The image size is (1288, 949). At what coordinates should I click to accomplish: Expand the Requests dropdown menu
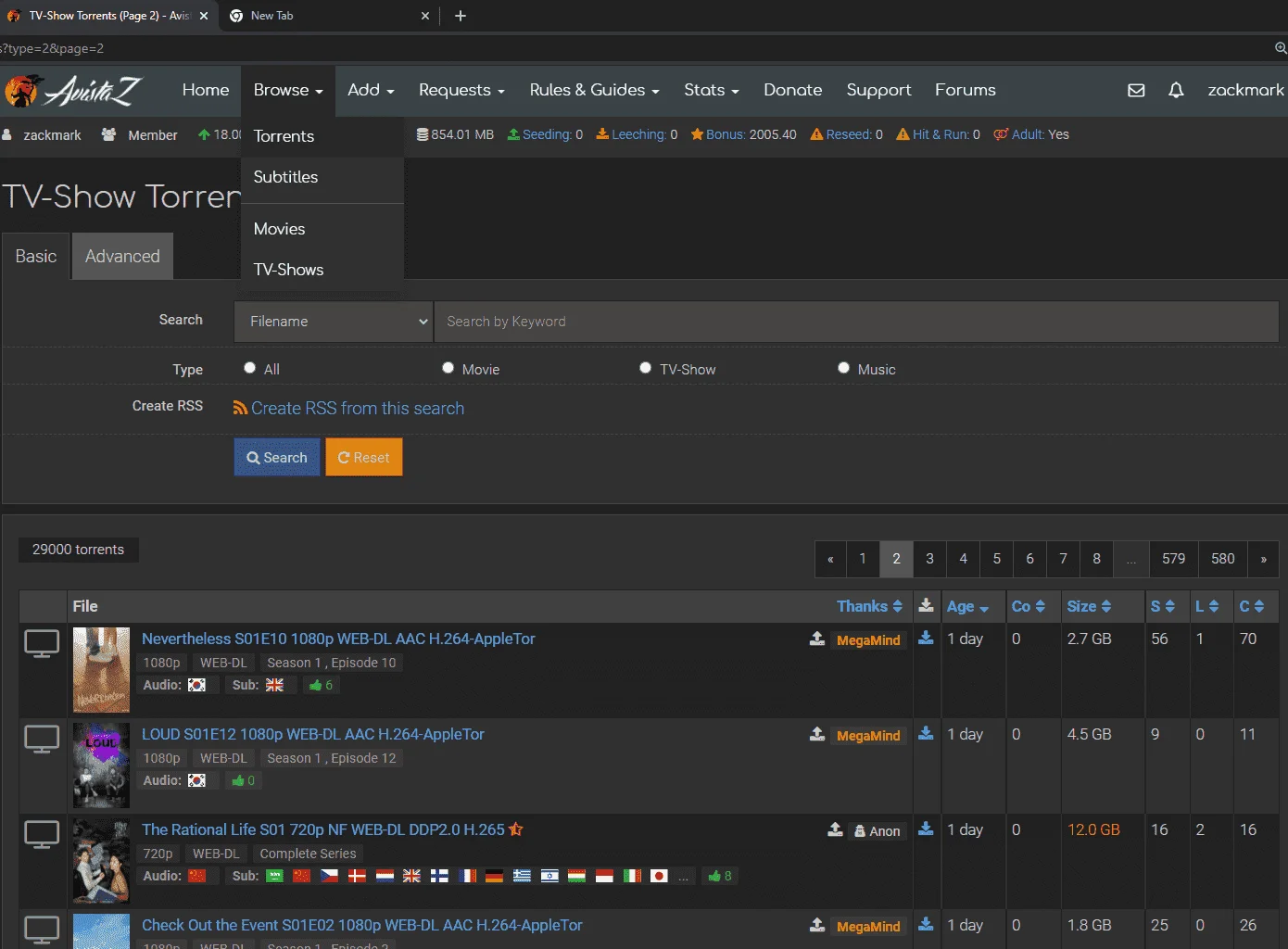click(461, 90)
